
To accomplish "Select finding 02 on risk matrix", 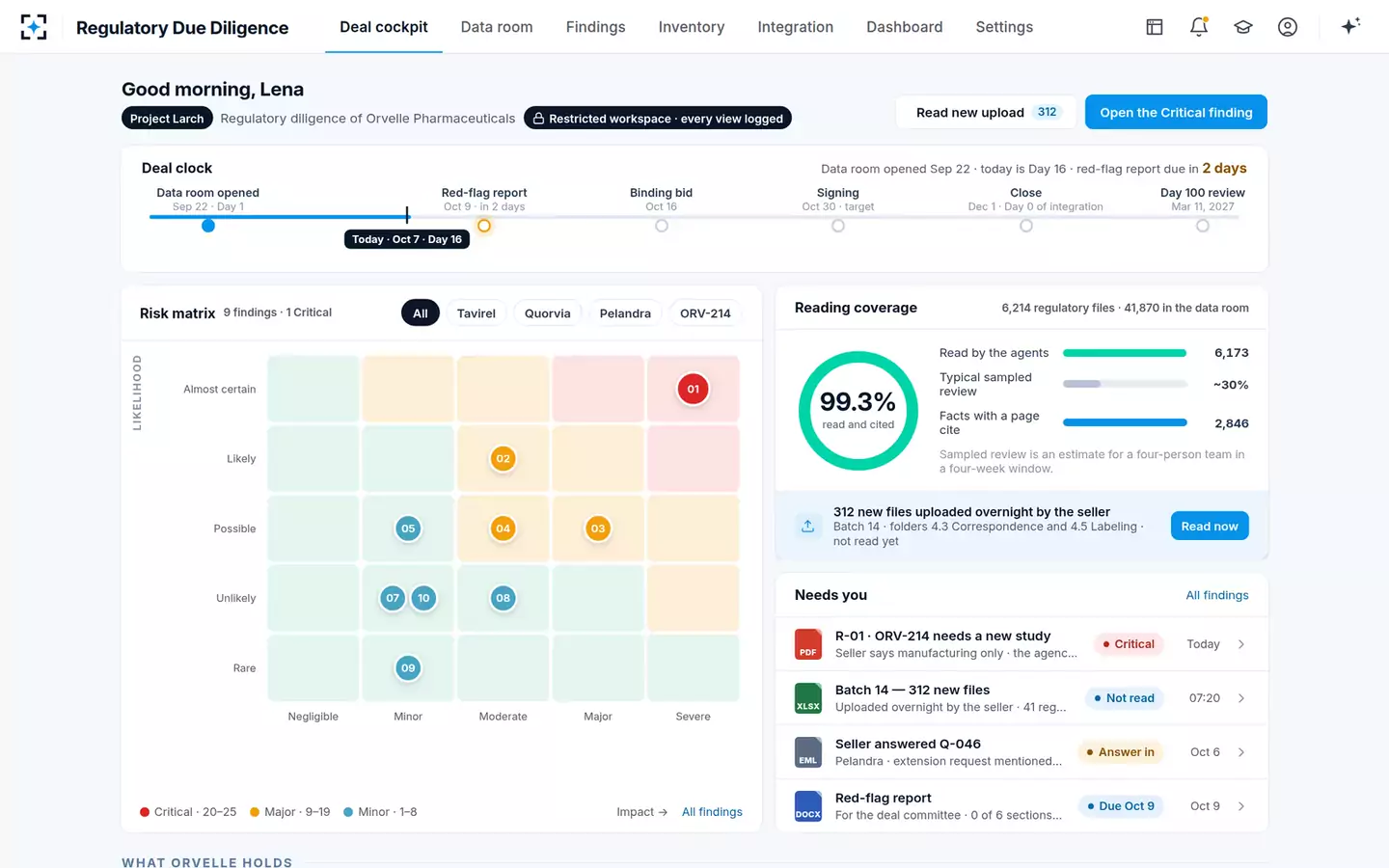I will (503, 459).
